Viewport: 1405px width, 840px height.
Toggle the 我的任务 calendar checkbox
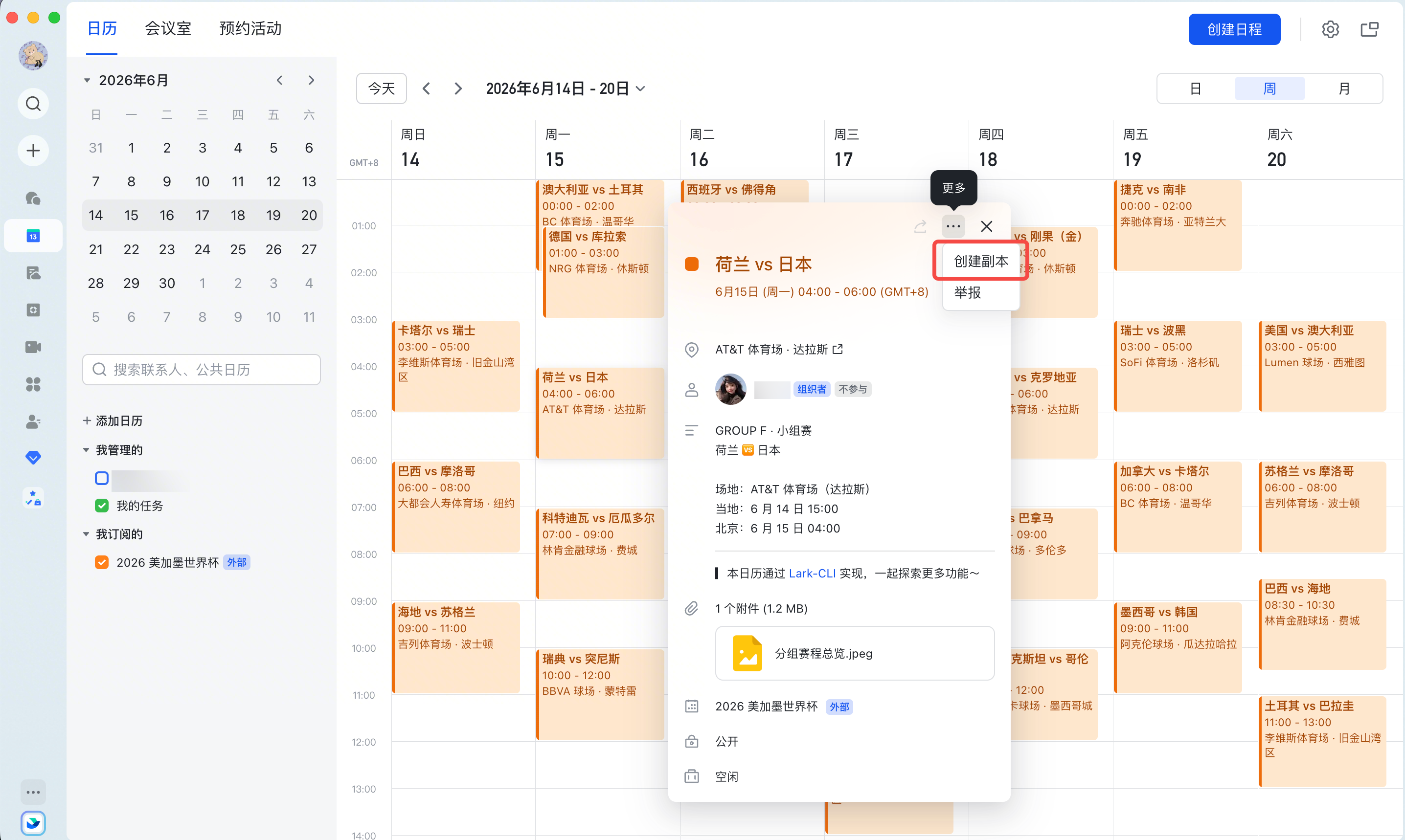pyautogui.click(x=102, y=506)
